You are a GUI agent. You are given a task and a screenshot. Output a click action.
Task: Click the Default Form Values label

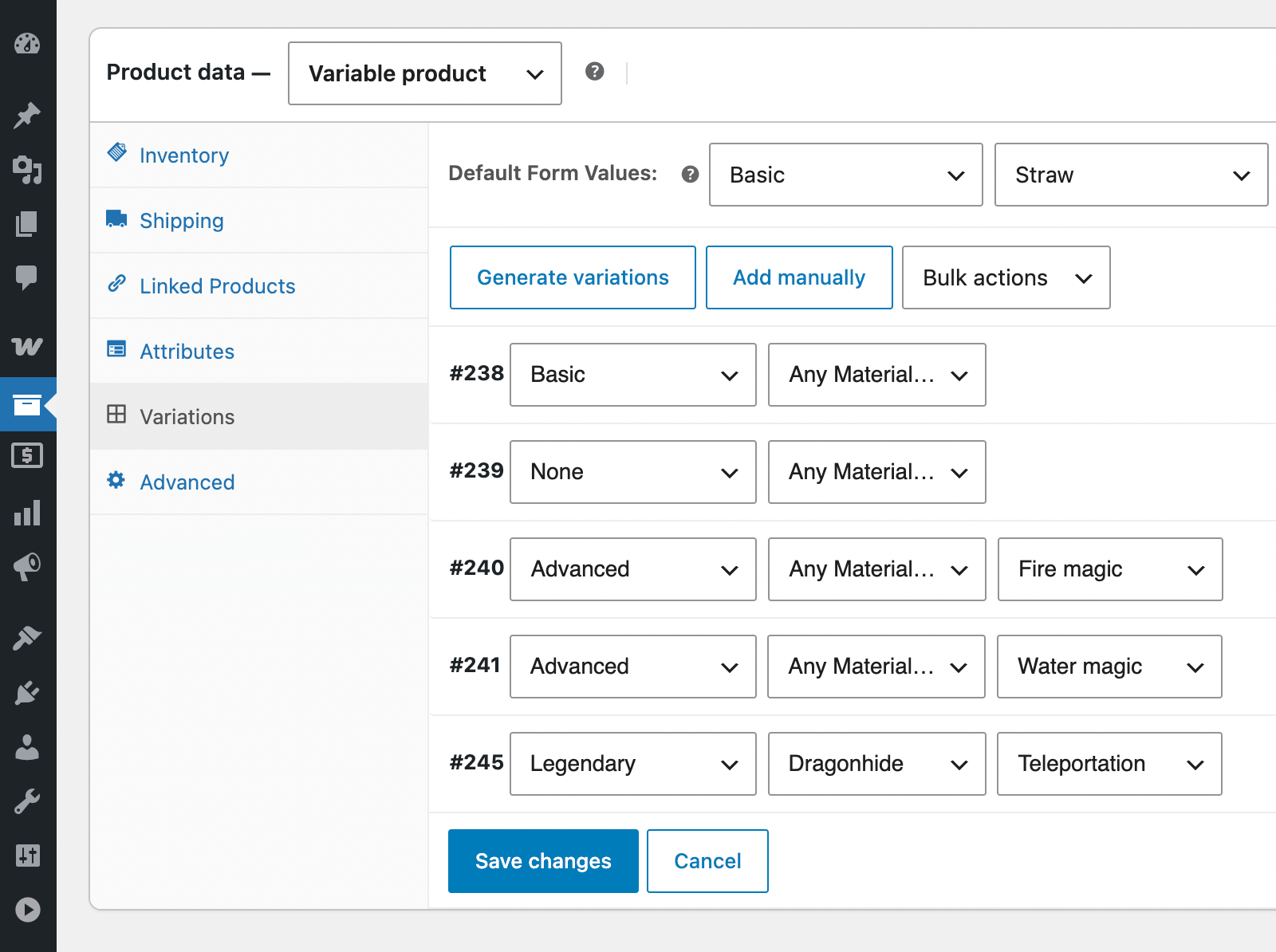[x=553, y=173]
